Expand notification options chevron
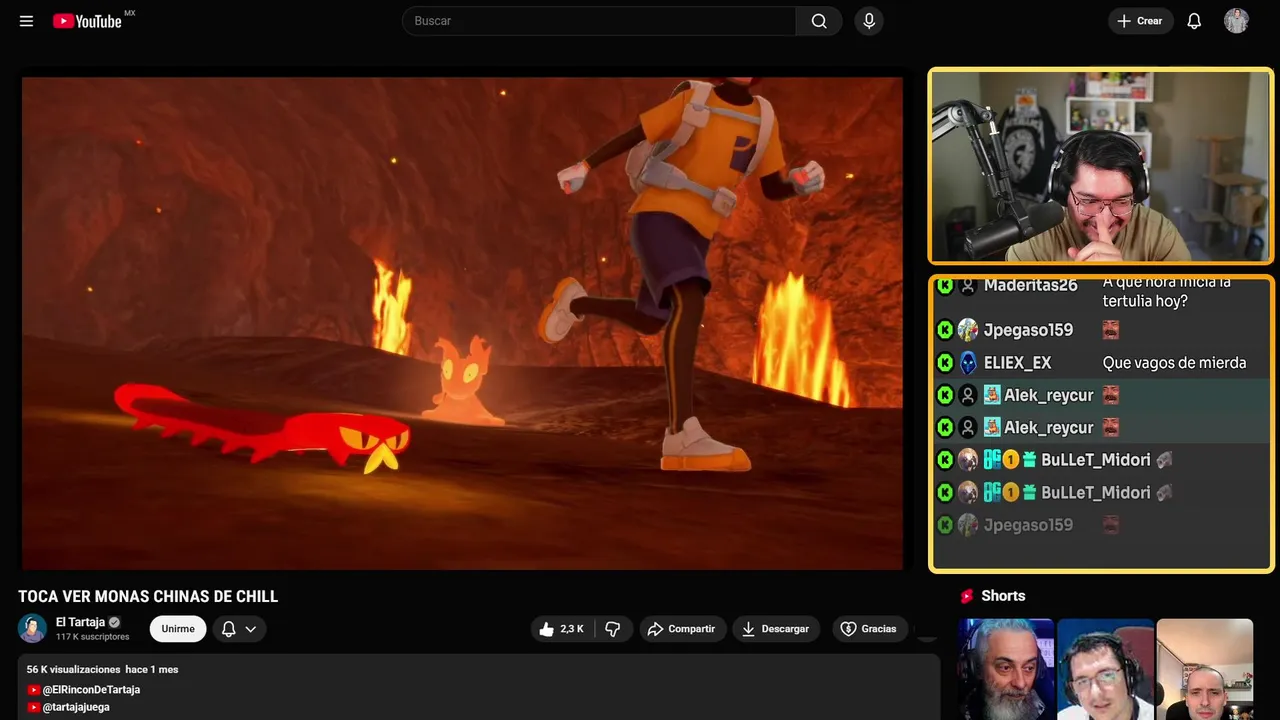Viewport: 1280px width, 720px height. point(251,629)
